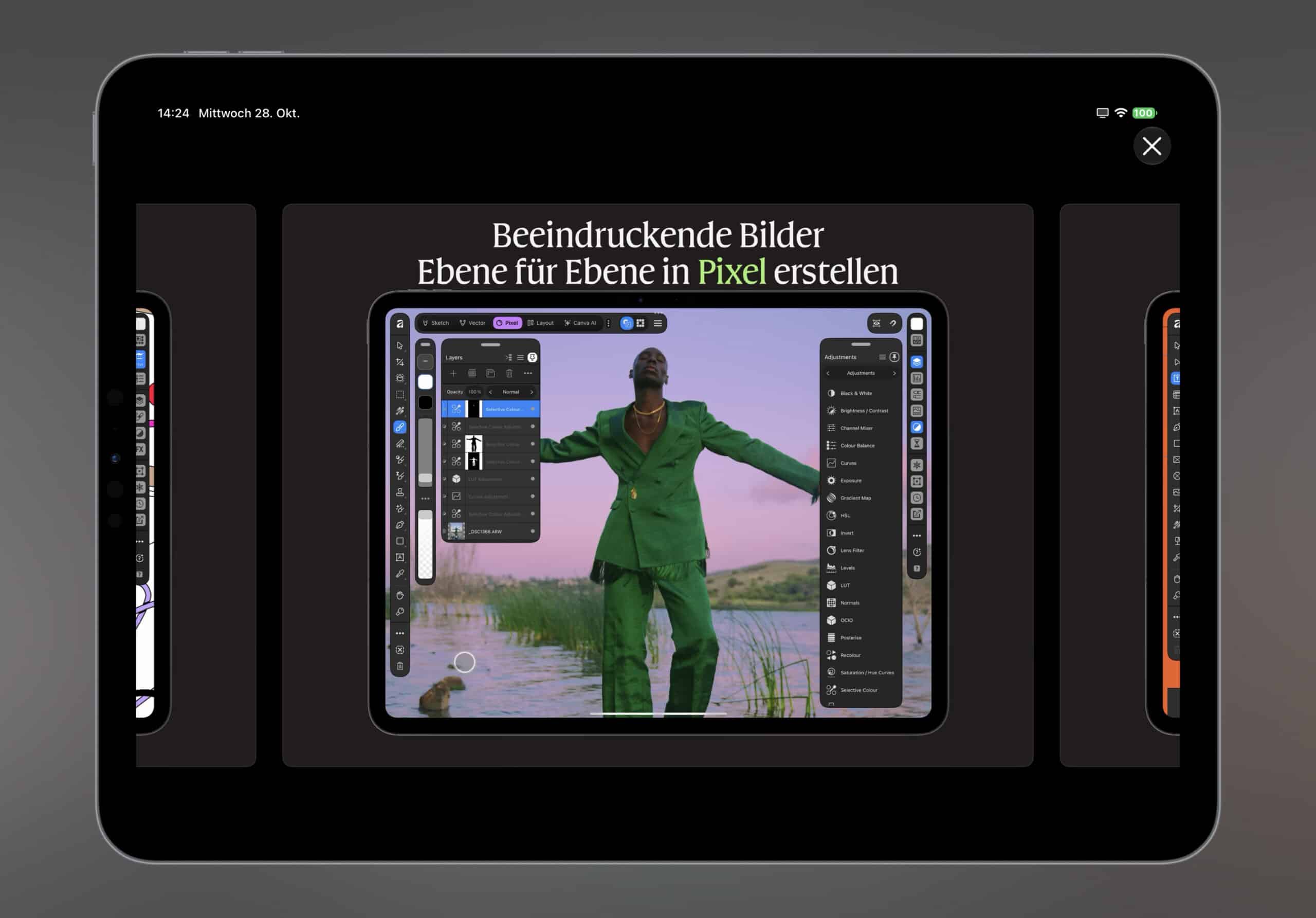Click the Layers panel trash delete icon
This screenshot has width=1316, height=918.
(509, 374)
